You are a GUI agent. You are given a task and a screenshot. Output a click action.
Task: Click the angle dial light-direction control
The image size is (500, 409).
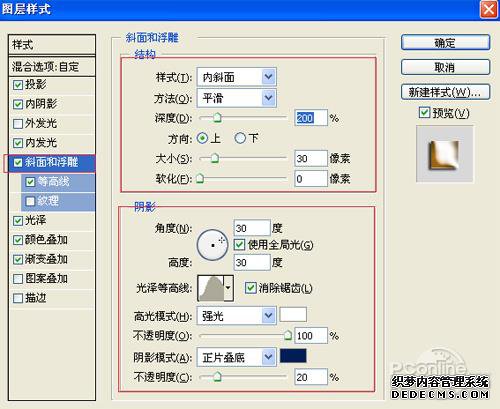(212, 245)
